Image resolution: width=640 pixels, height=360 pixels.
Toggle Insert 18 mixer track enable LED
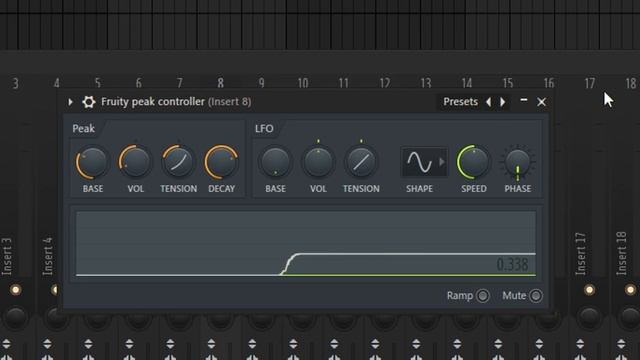(630, 290)
